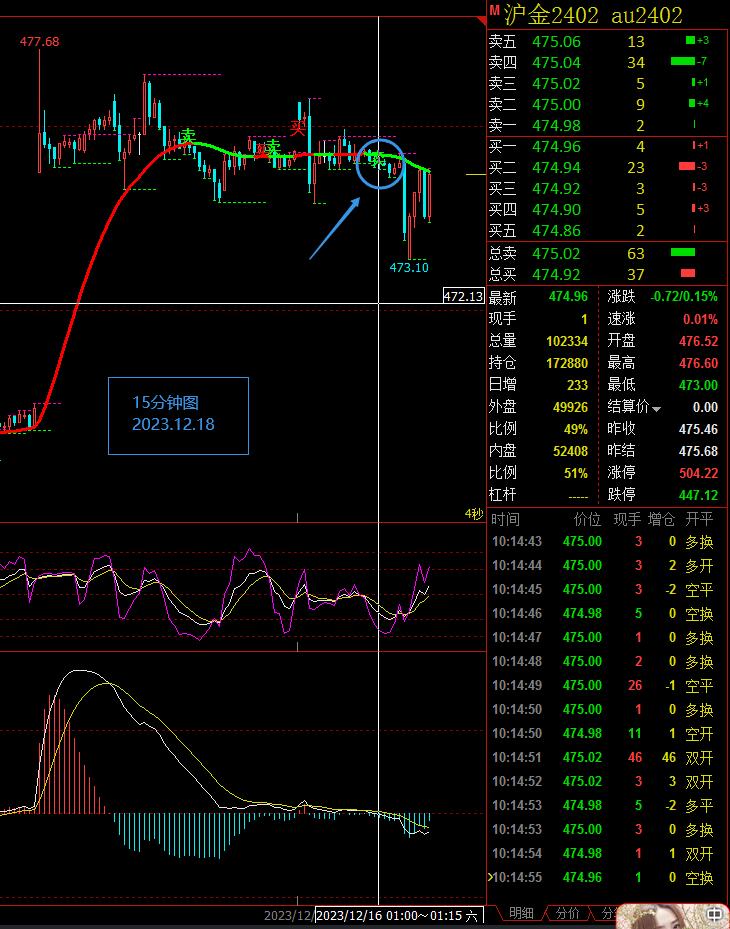Select the 总量 102334 value
The image size is (730, 929).
pos(567,341)
